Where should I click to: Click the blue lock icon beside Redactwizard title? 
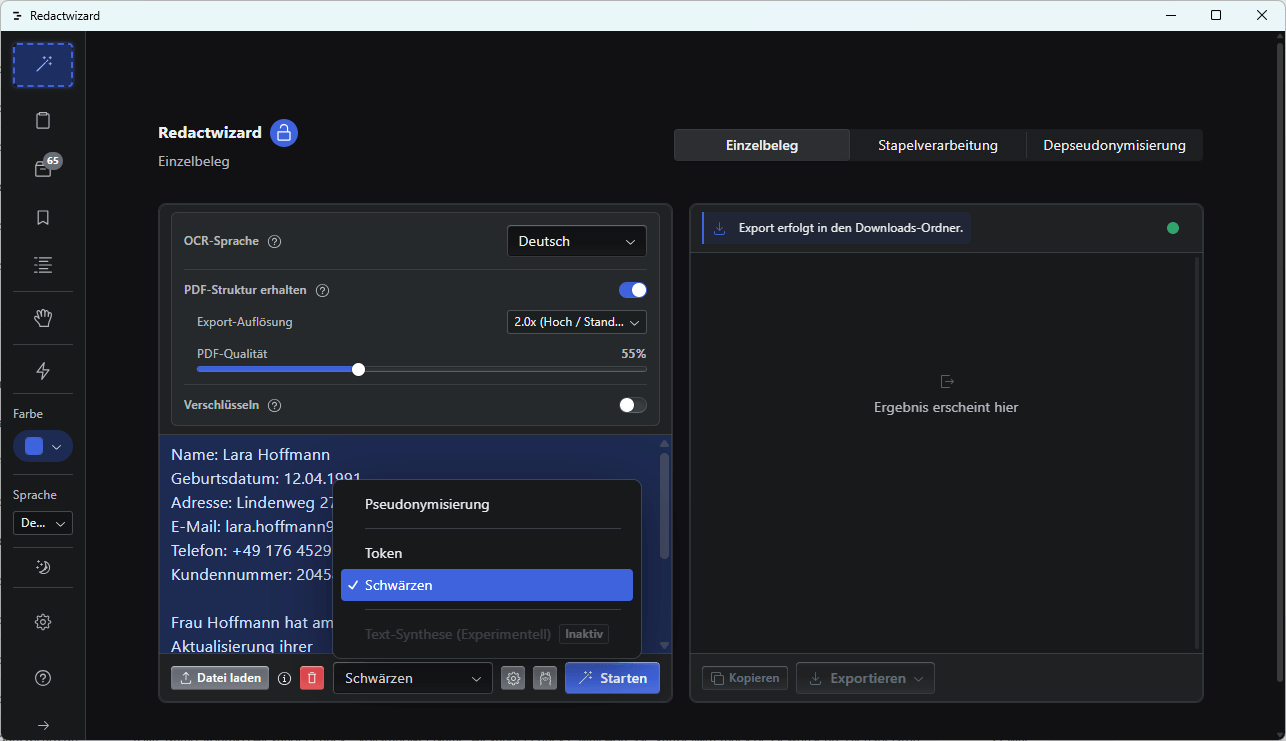284,133
